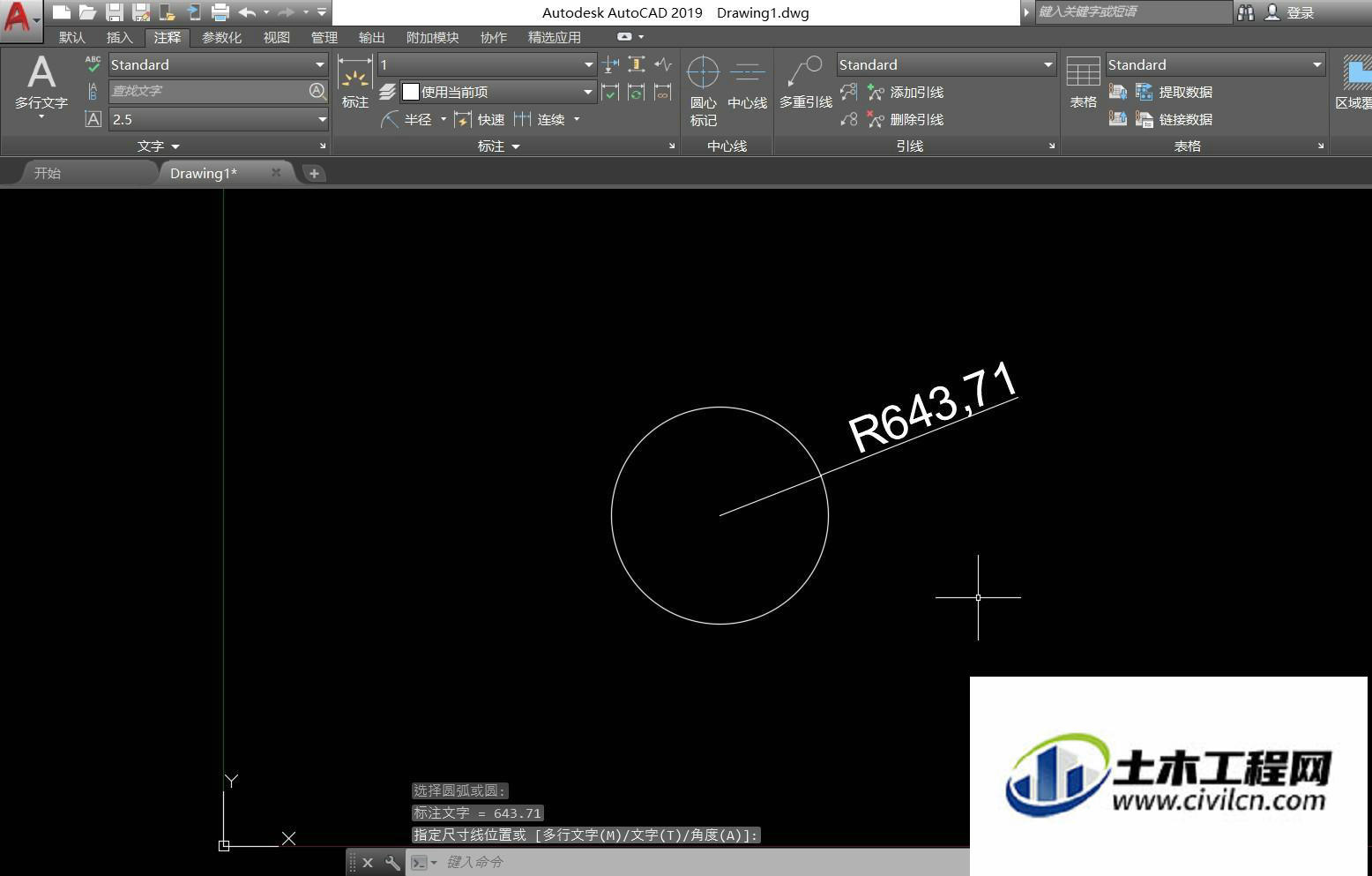Click the Save As icon
This screenshot has height=876, width=1372.
141,12
